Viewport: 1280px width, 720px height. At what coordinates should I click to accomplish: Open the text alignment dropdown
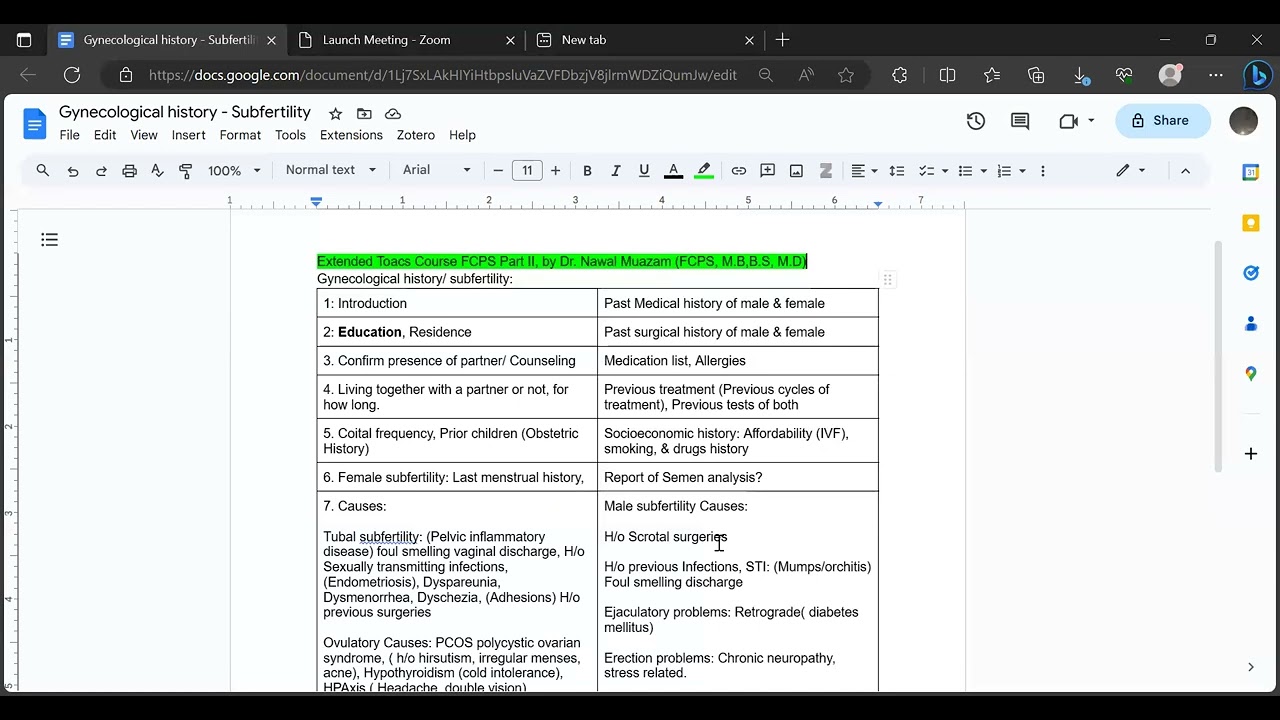coord(865,171)
